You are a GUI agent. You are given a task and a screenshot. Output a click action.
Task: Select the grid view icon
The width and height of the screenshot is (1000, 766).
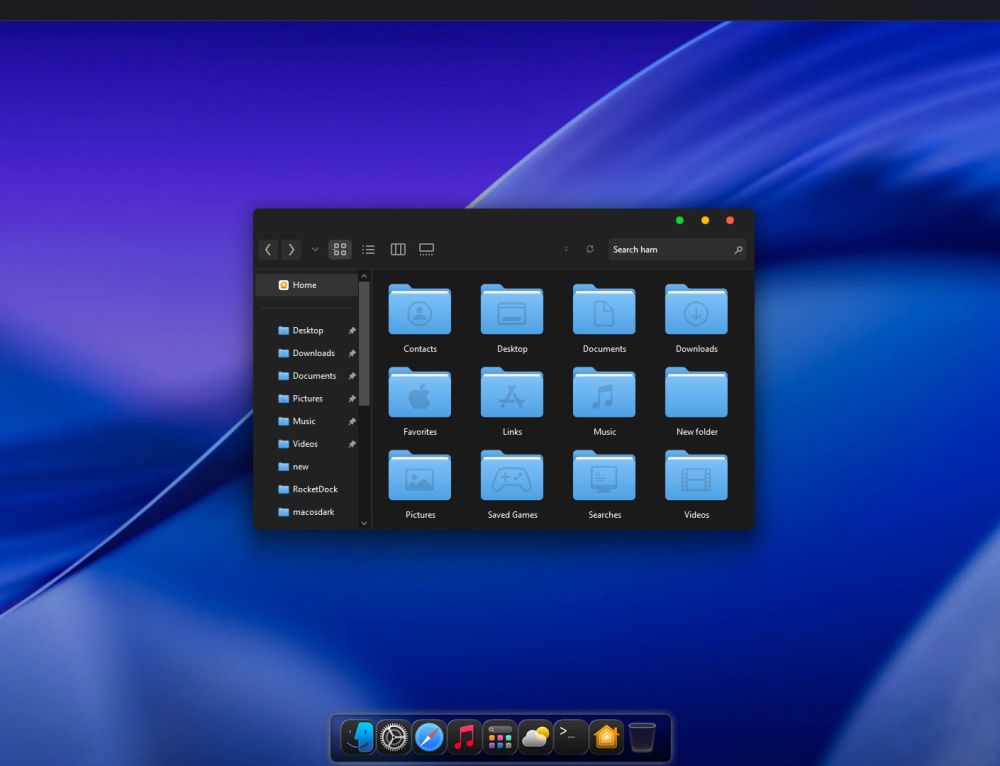pyautogui.click(x=340, y=249)
